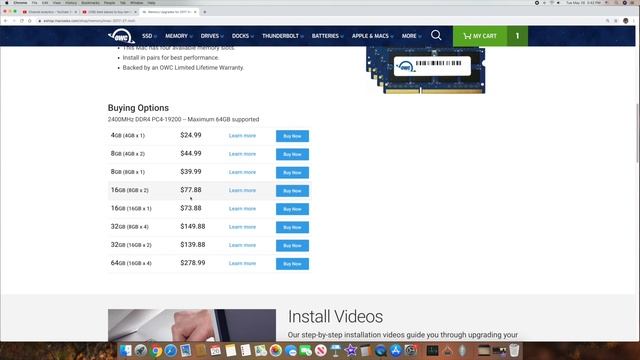This screenshot has height=360, width=640.
Task: Click the OWC logo in the navigation bar
Action: coord(121,36)
